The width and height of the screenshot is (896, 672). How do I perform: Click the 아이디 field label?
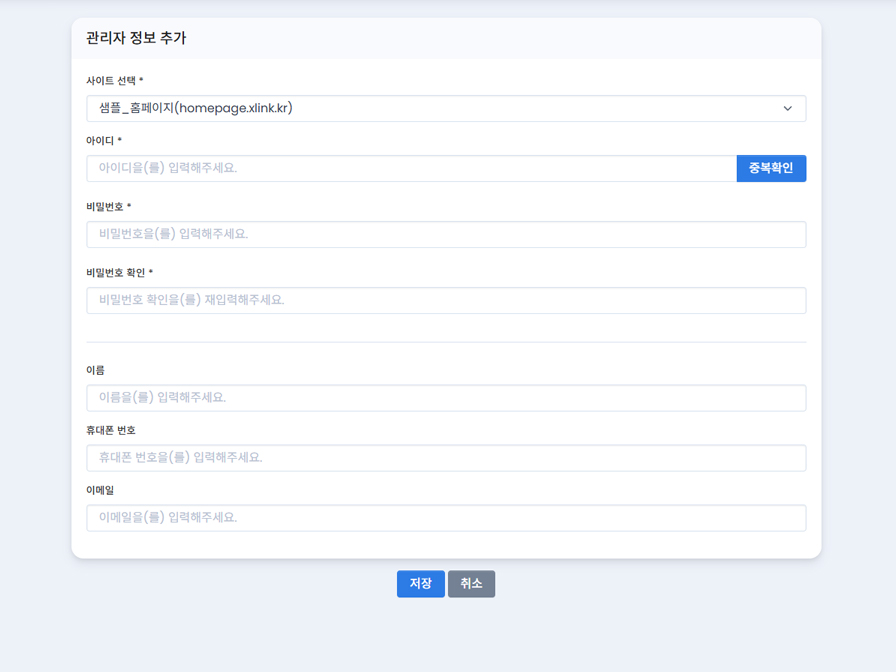point(103,141)
